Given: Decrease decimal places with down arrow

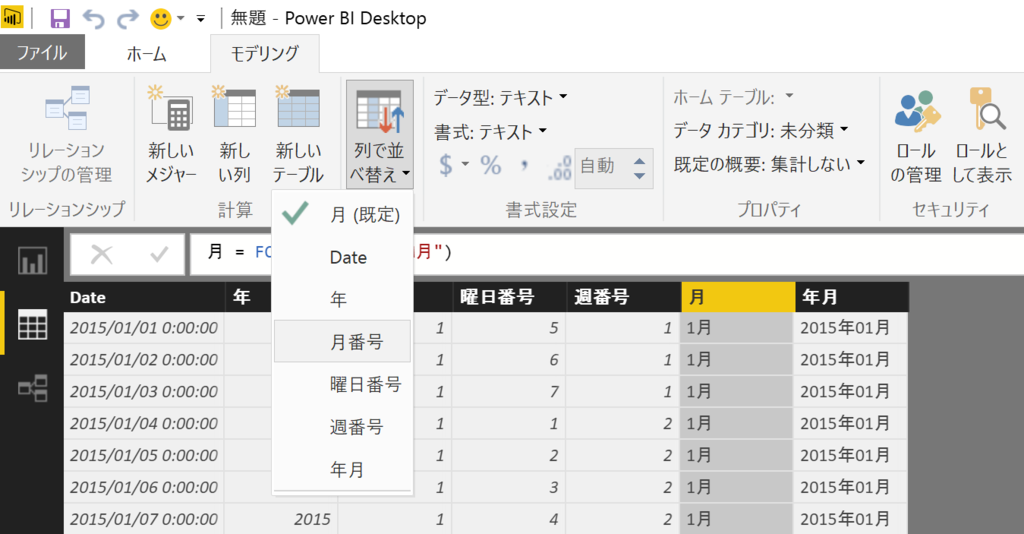Looking at the screenshot, I should [x=639, y=176].
